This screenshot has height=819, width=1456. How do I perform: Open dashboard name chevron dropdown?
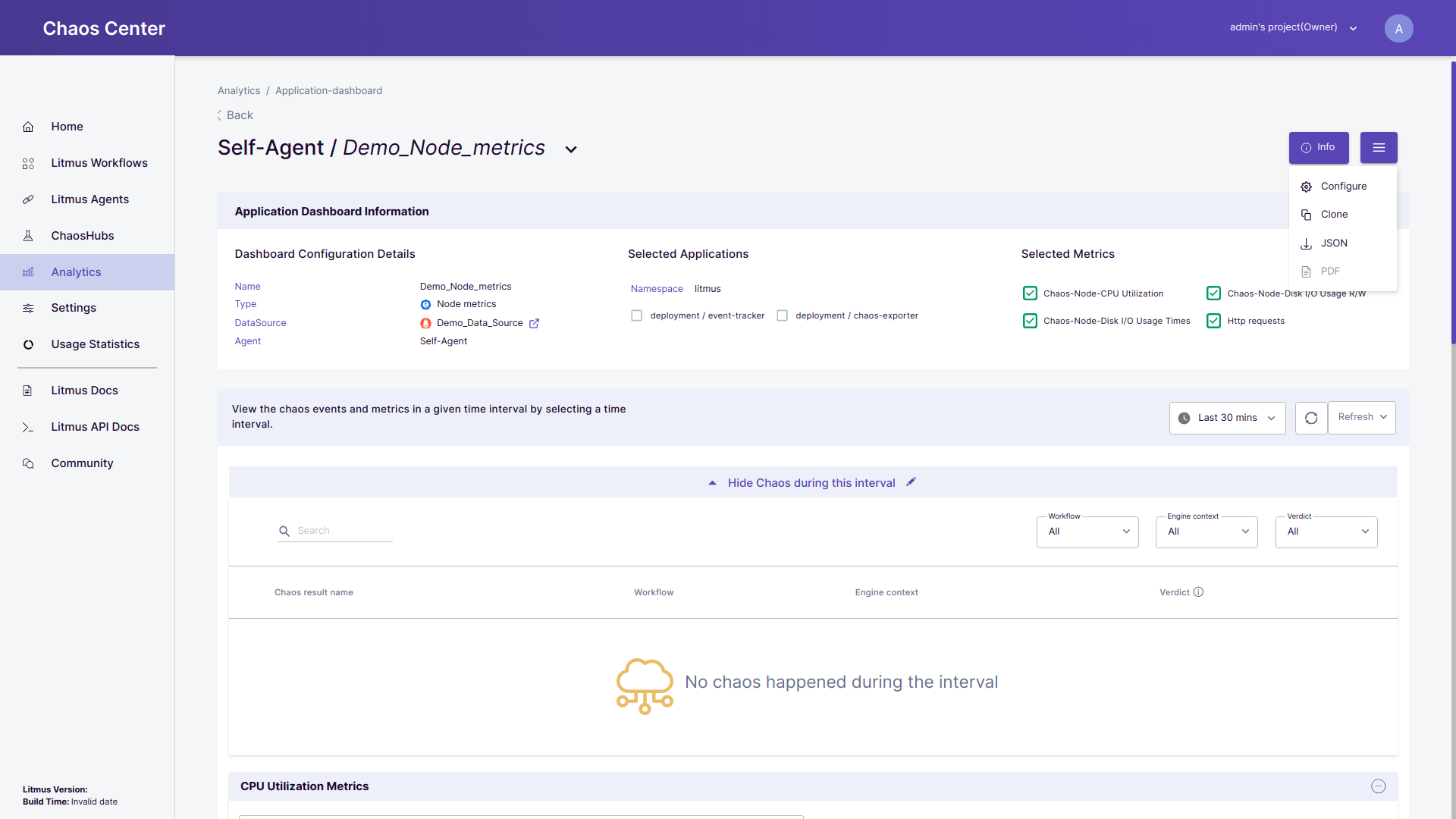point(571,149)
